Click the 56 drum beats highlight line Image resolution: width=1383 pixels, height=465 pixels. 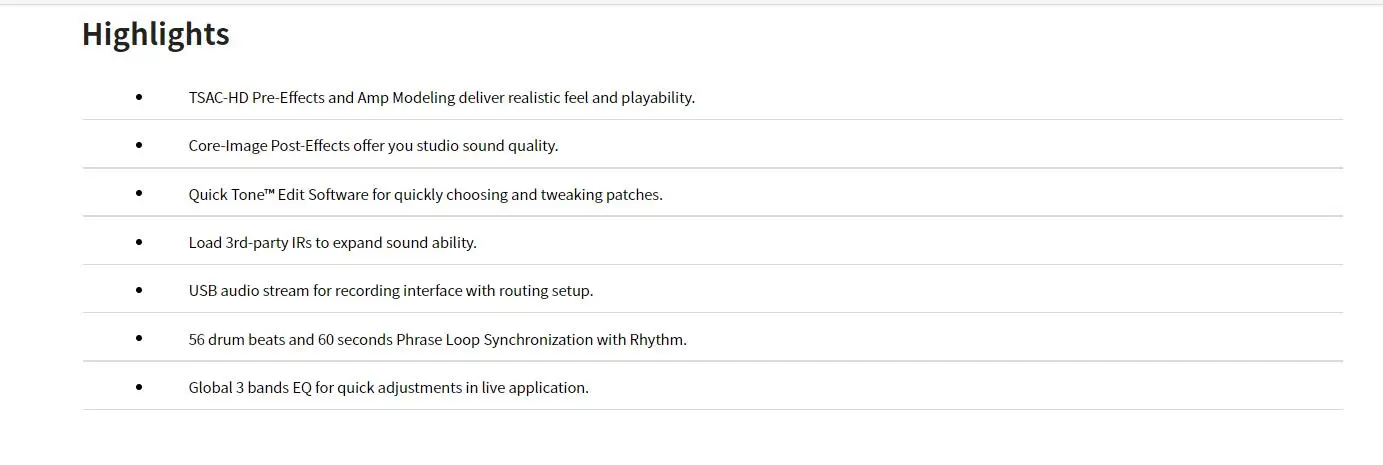coord(437,340)
